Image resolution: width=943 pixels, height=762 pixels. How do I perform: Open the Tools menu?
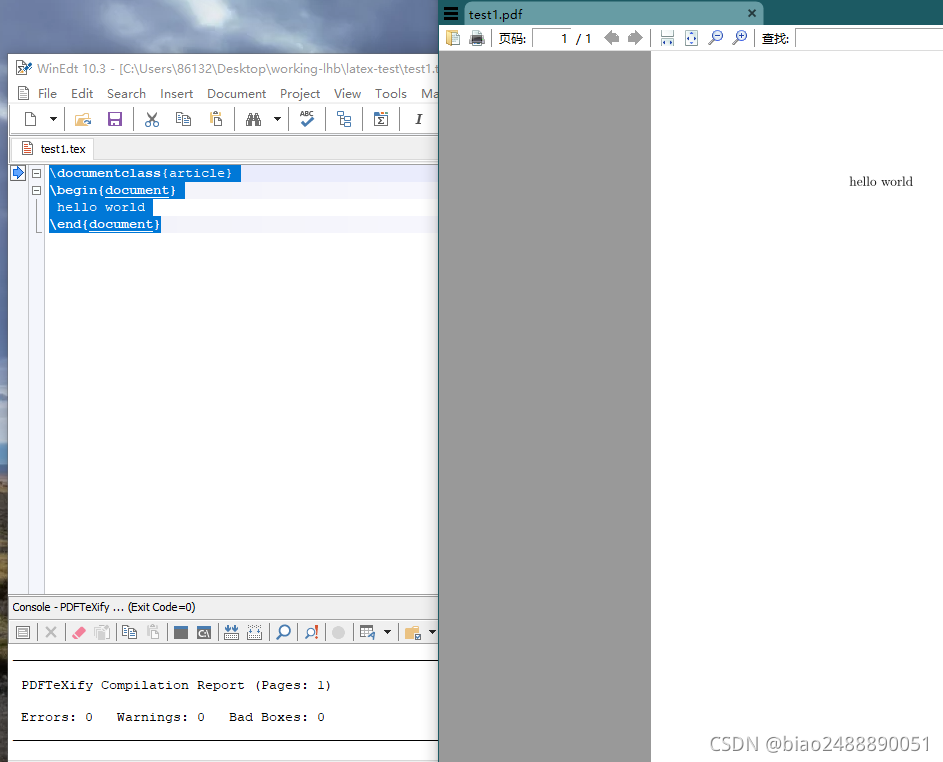click(390, 93)
